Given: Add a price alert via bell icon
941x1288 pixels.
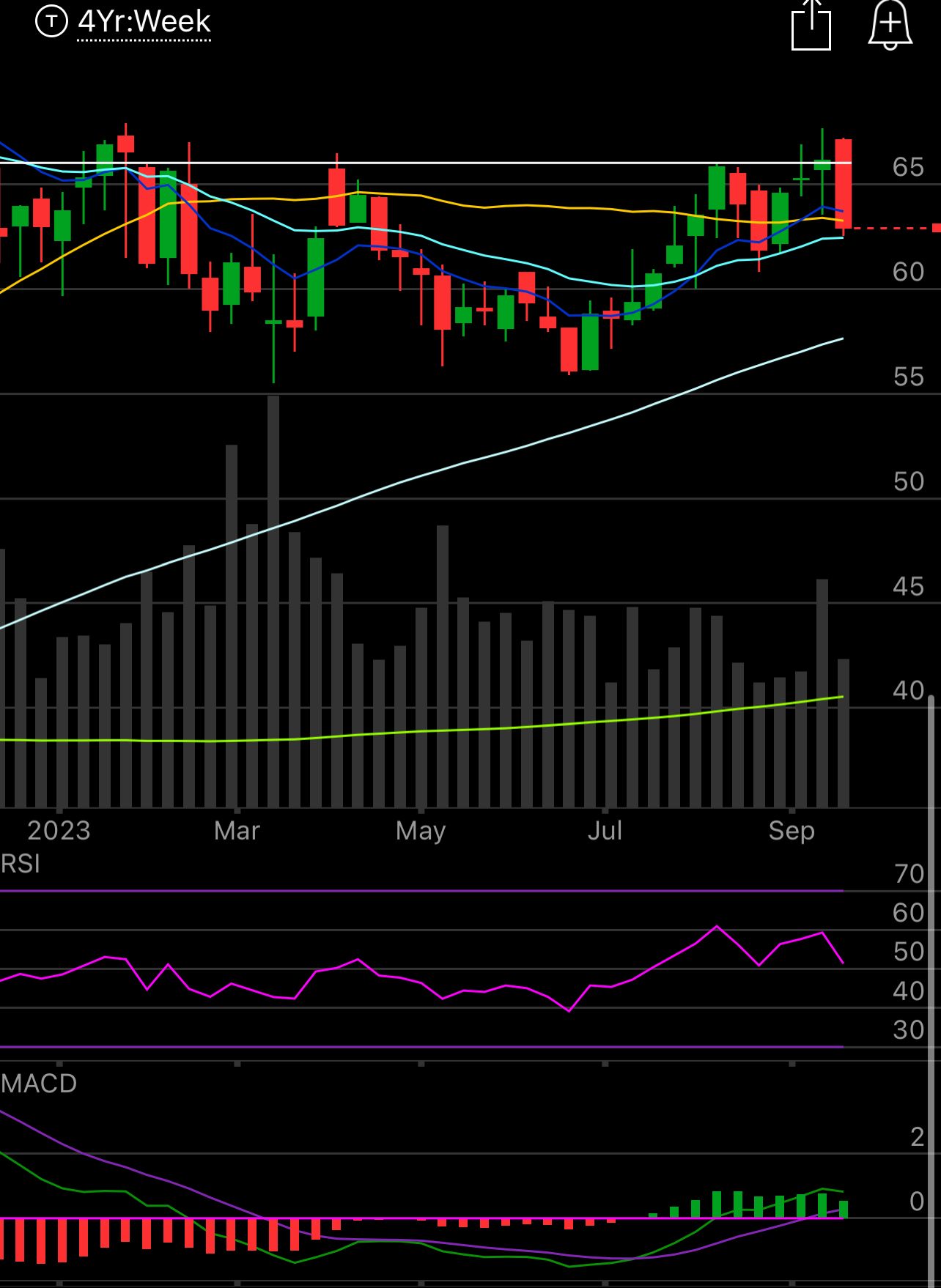Looking at the screenshot, I should pyautogui.click(x=890, y=25).
